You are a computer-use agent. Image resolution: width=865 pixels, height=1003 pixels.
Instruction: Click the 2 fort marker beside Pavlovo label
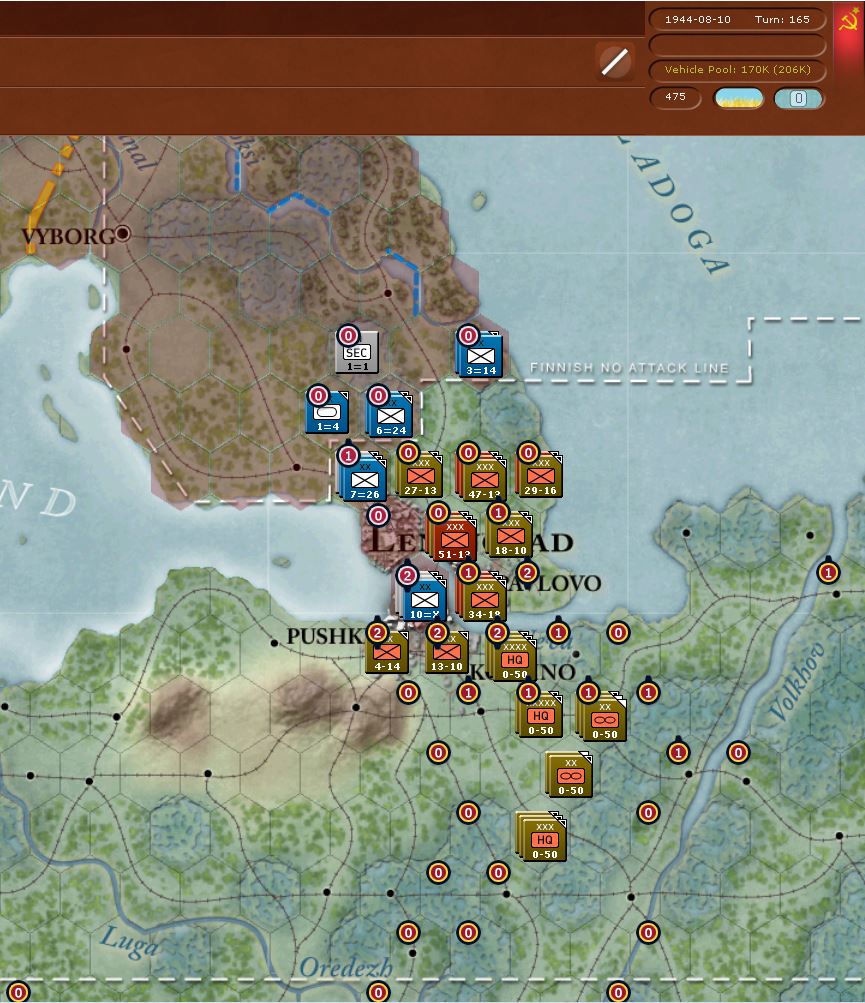(x=527, y=573)
